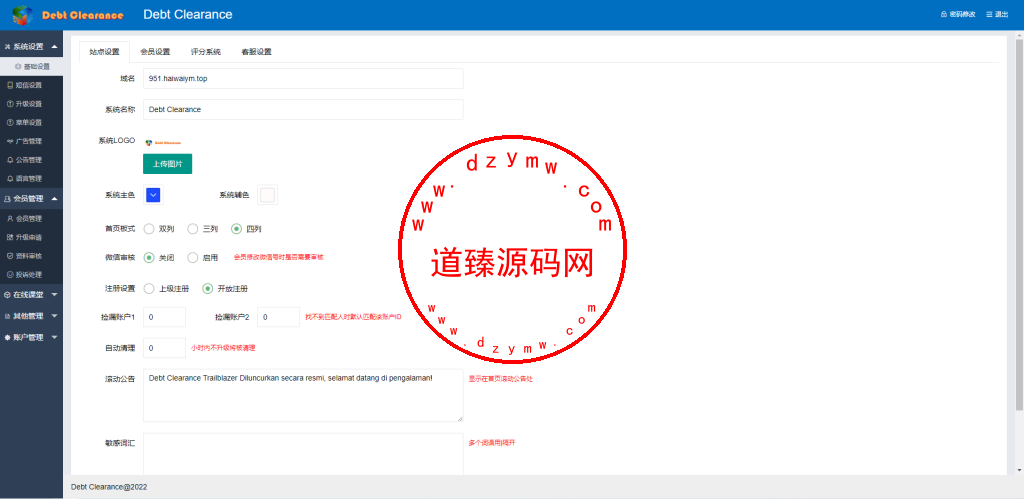
Task: Click the hint '找不到匹配人时默认匹配该账户ID'
Action: [353, 317]
